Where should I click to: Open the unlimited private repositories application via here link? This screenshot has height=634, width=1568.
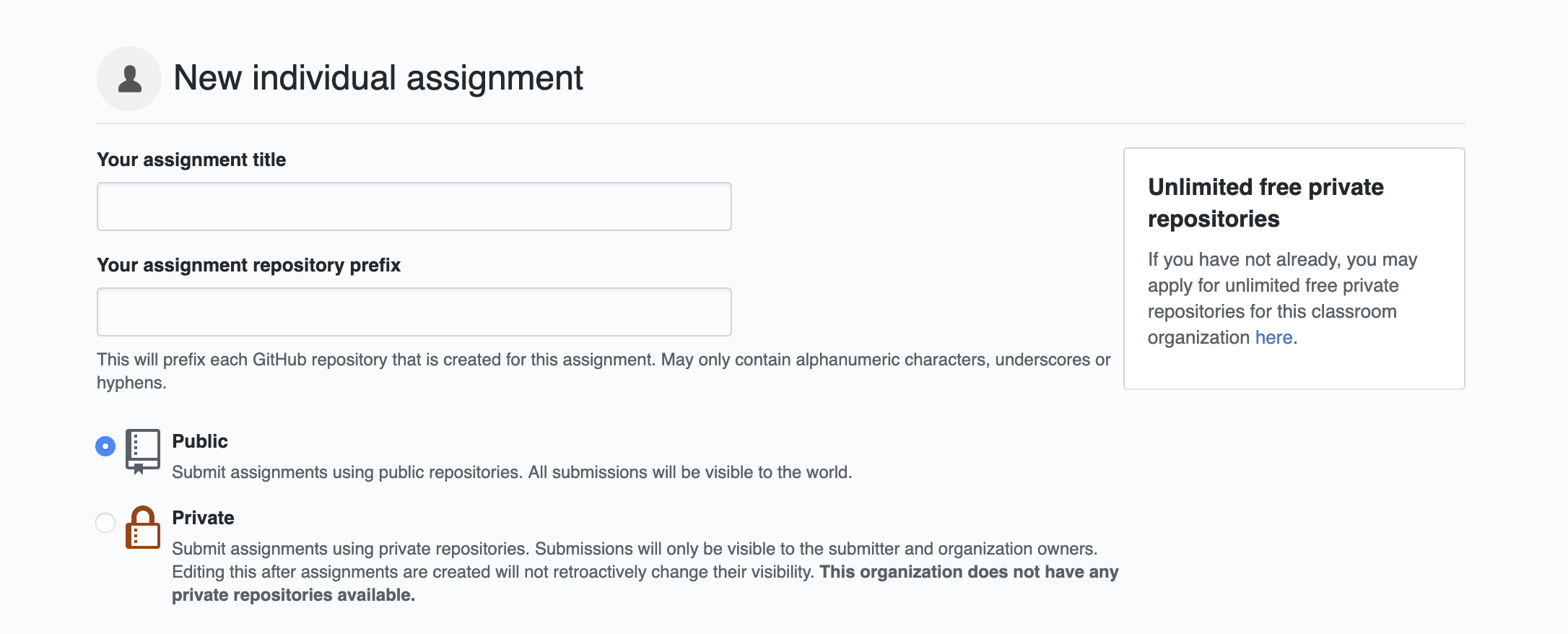coord(1273,336)
